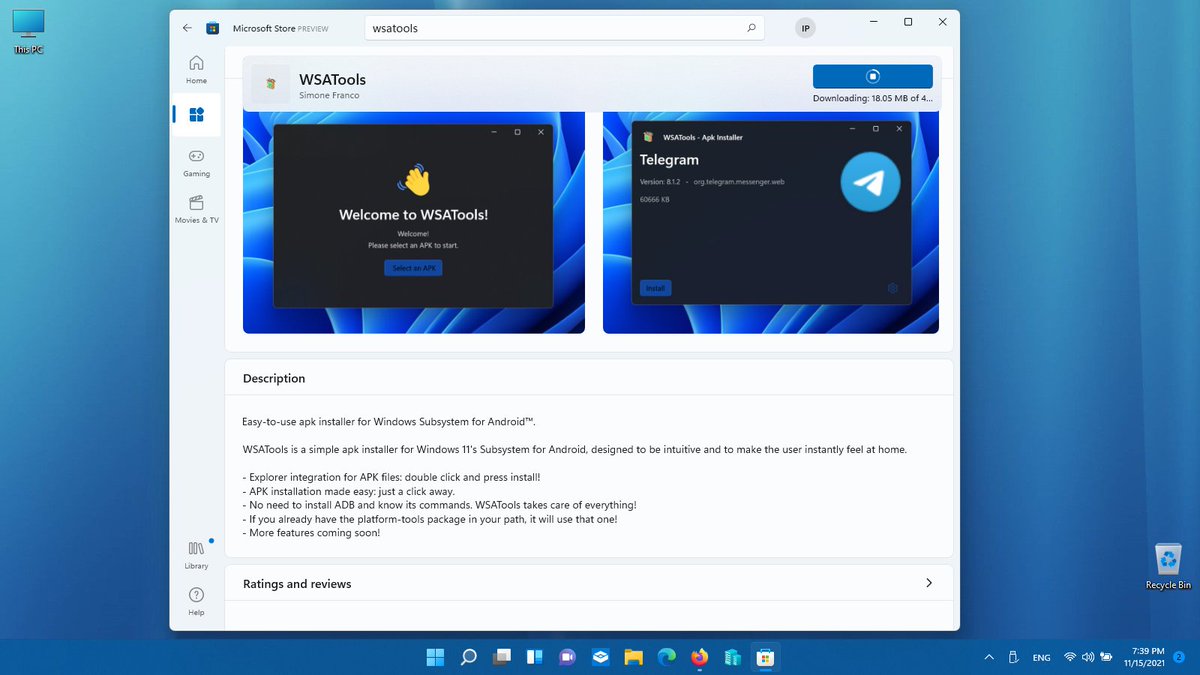Viewport: 1200px width, 675px height.
Task: Click the download progress text
Action: click(873, 98)
